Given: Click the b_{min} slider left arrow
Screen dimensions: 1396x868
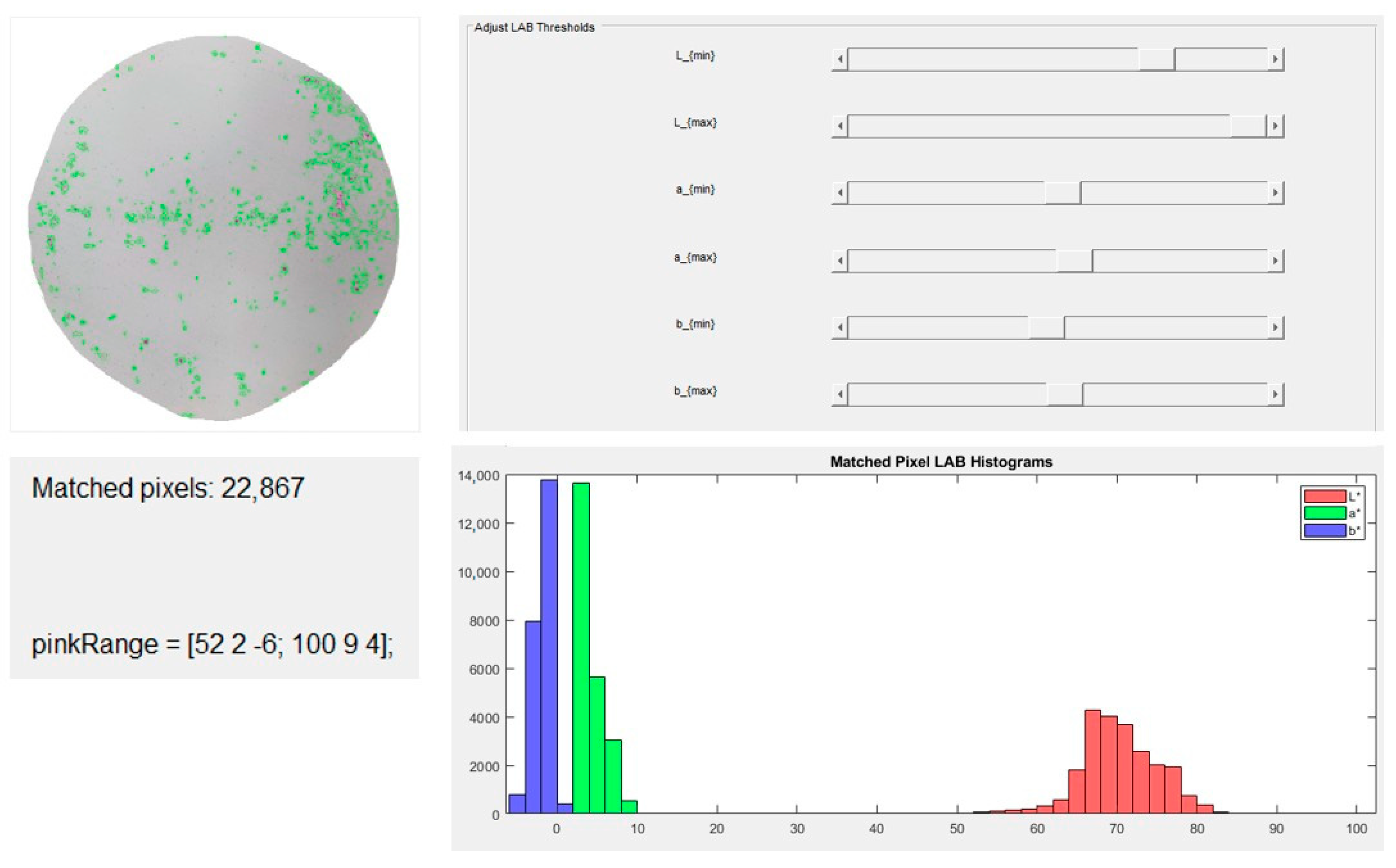Looking at the screenshot, I should (x=840, y=327).
